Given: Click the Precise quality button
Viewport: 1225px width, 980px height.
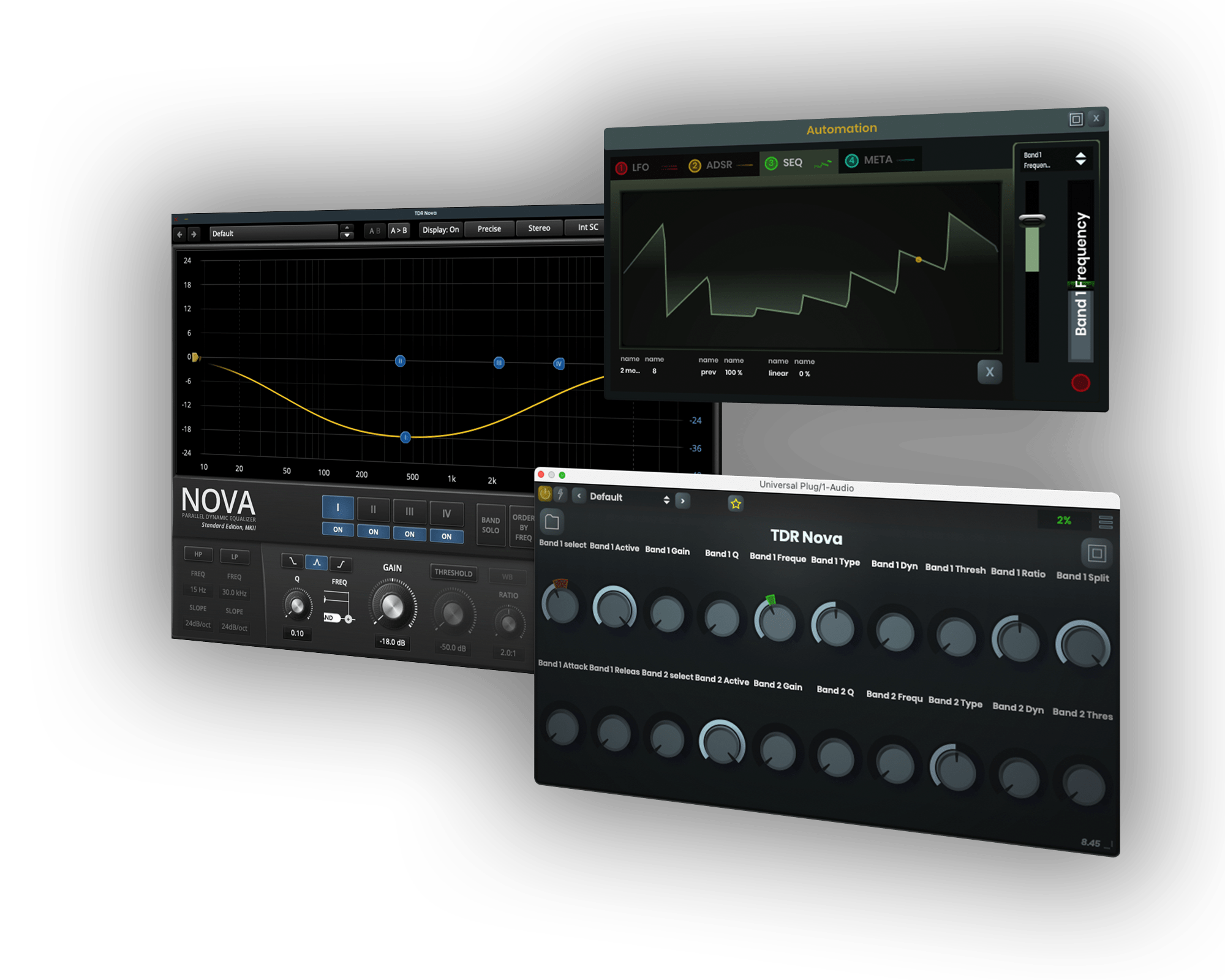Looking at the screenshot, I should click(x=489, y=228).
